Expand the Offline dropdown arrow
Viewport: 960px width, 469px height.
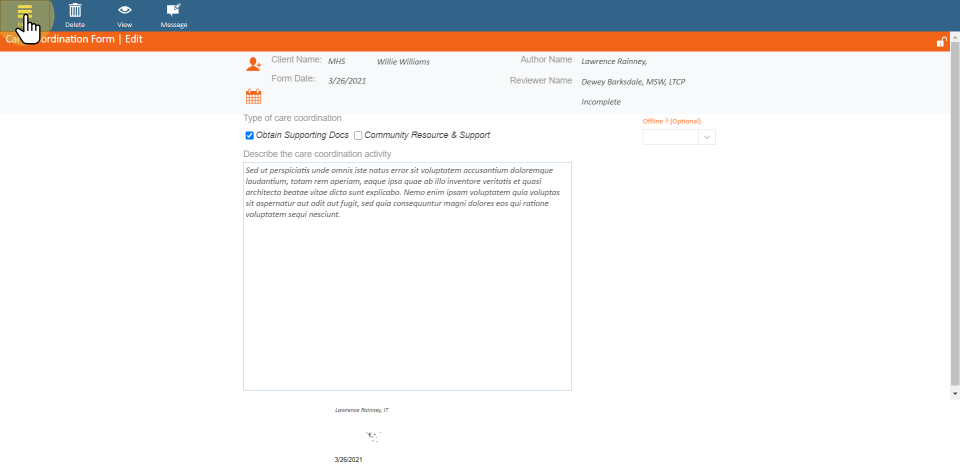pyautogui.click(x=707, y=137)
